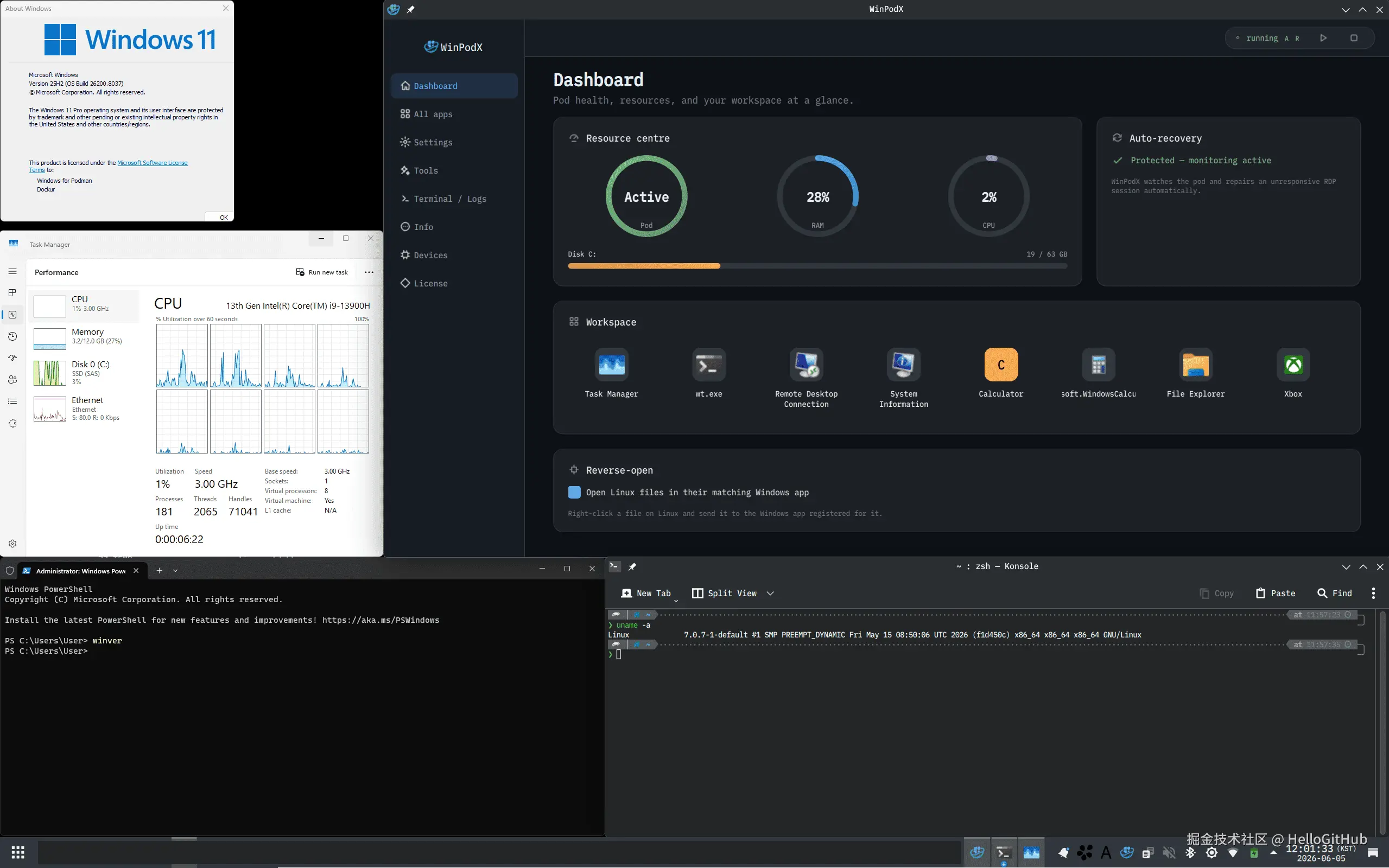This screenshot has width=1389, height=868.
Task: Click OK in About Windows dialog
Action: (x=220, y=217)
